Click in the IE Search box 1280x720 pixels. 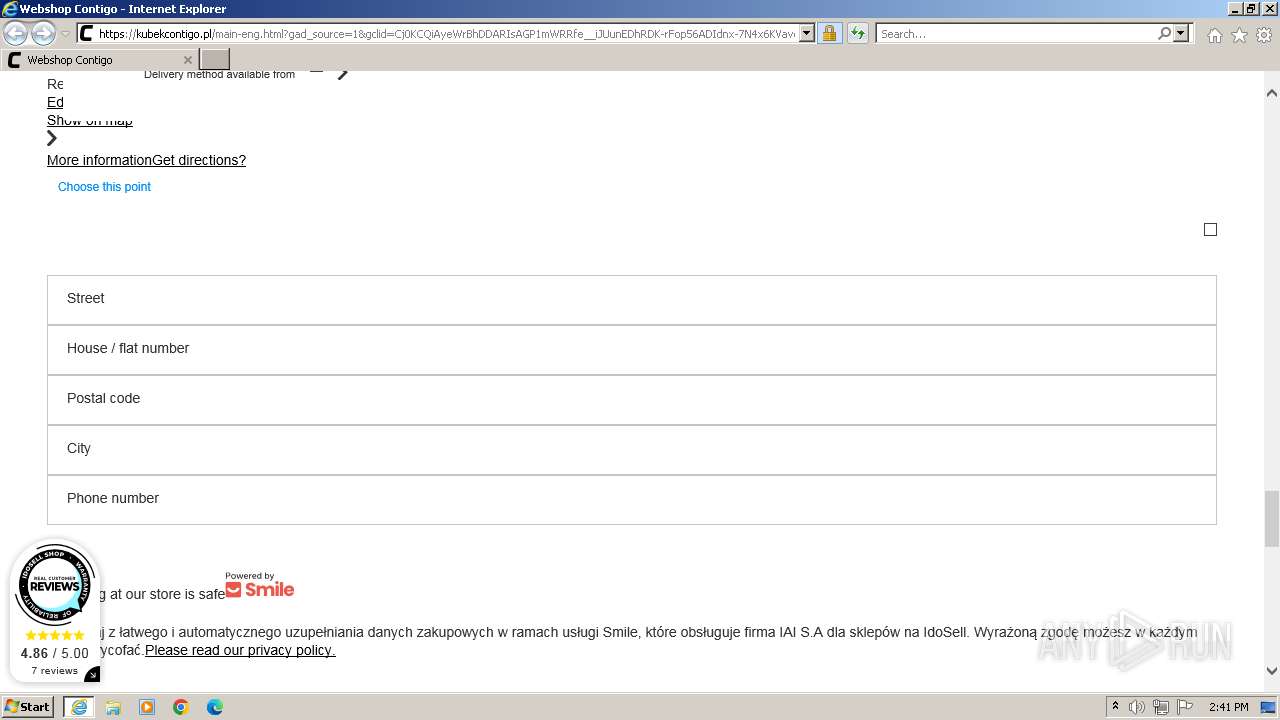[1017, 33]
